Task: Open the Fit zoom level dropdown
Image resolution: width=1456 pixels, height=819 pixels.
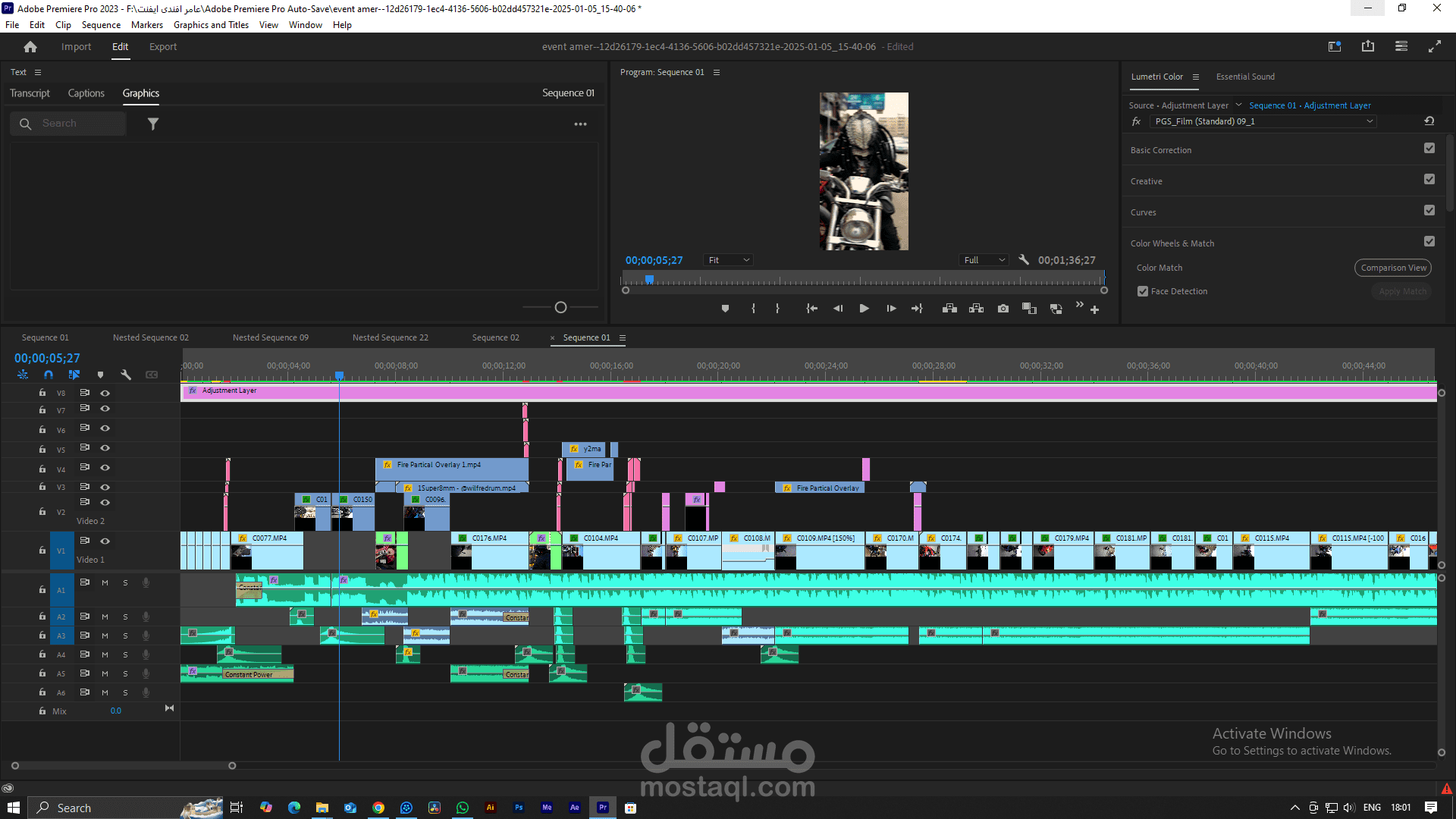Action: (729, 260)
